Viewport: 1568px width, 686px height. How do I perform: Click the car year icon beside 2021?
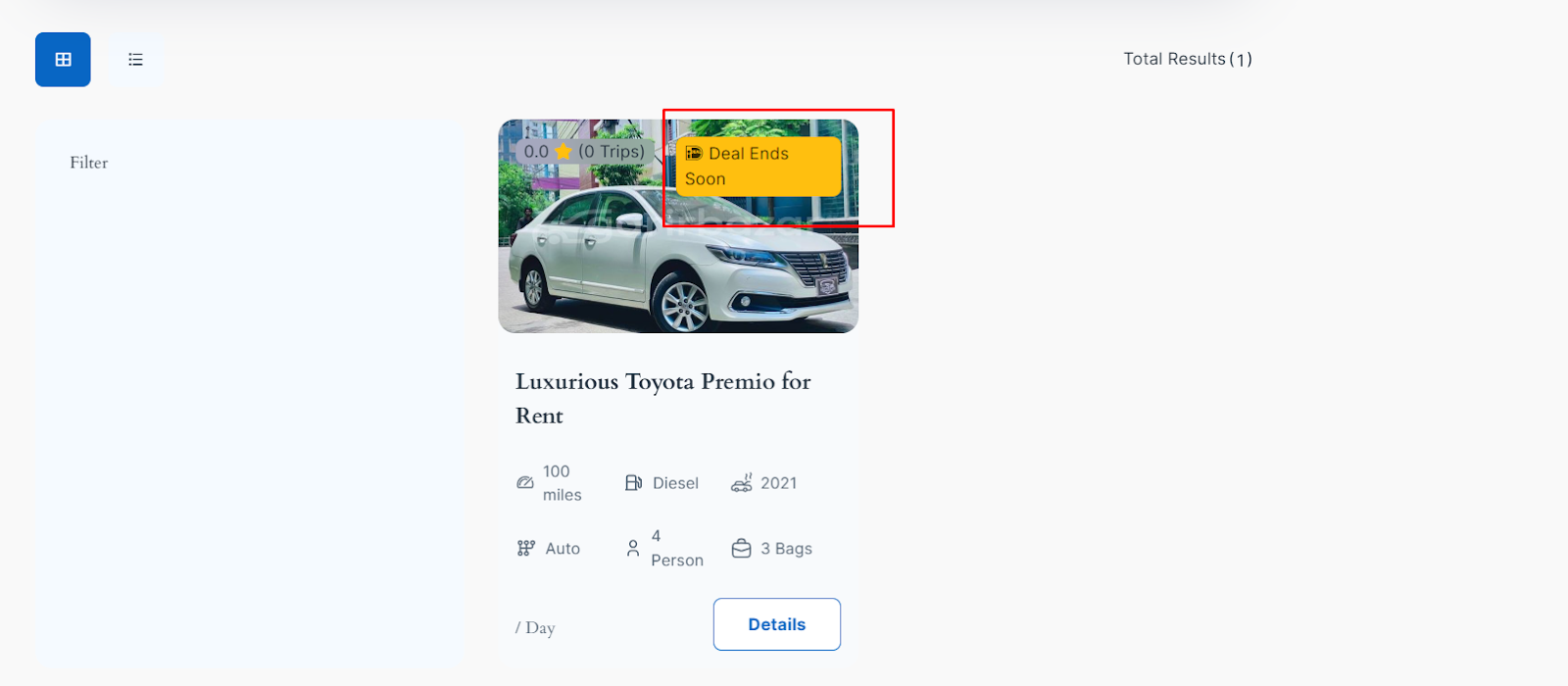tap(742, 483)
